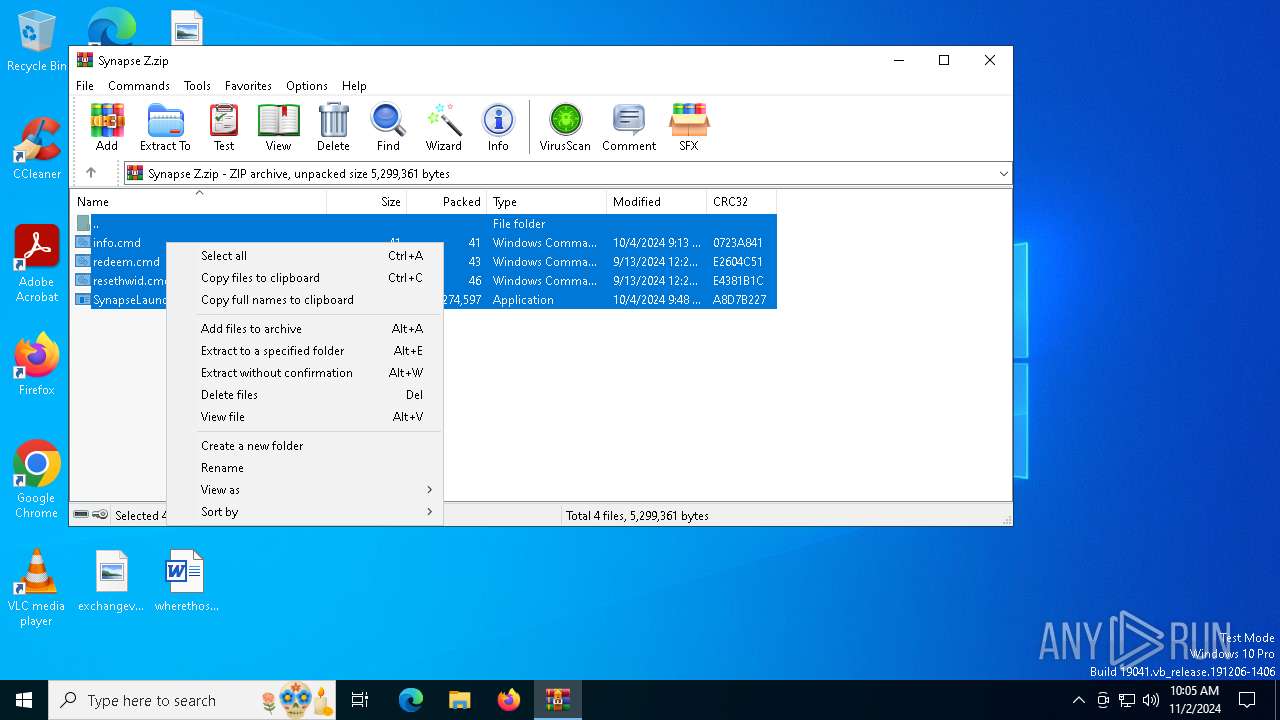The image size is (1280, 720).
Task: Open the Tools menu
Action: click(x=197, y=86)
